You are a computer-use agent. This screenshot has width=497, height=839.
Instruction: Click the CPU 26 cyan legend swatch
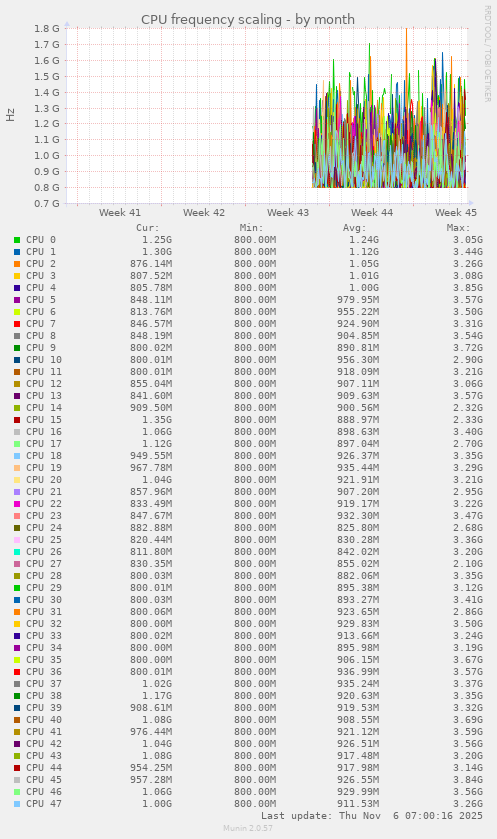tap(17, 552)
